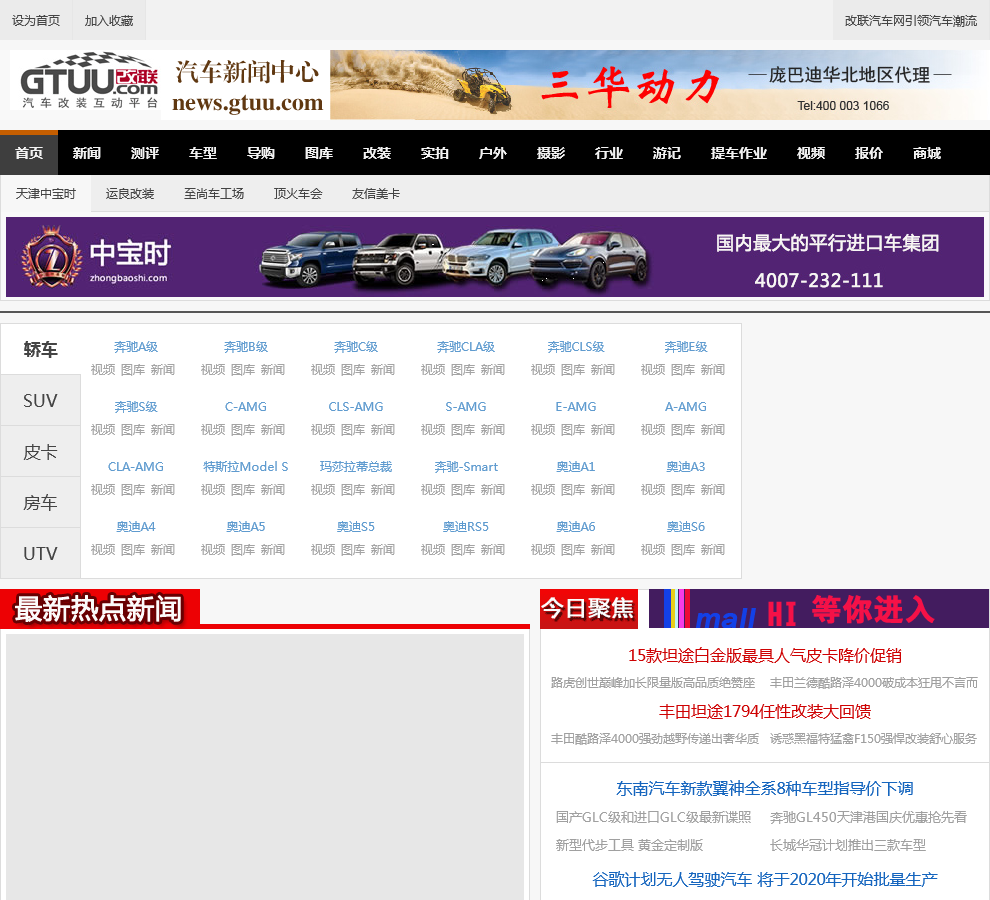The height and width of the screenshot is (900, 990).
Task: Click 图库 under 奥迪A4
Action: 133,549
